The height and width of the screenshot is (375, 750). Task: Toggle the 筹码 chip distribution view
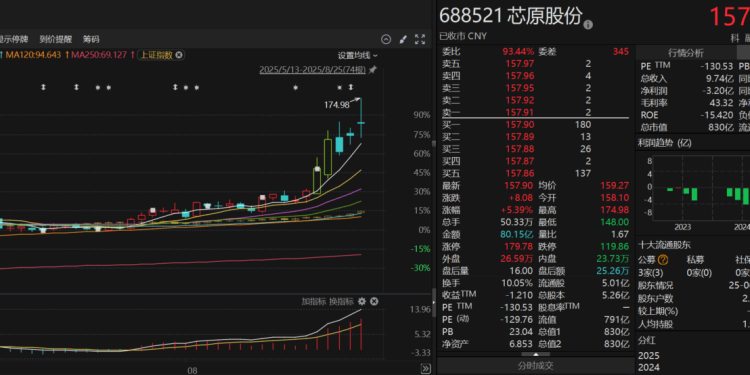(91, 39)
